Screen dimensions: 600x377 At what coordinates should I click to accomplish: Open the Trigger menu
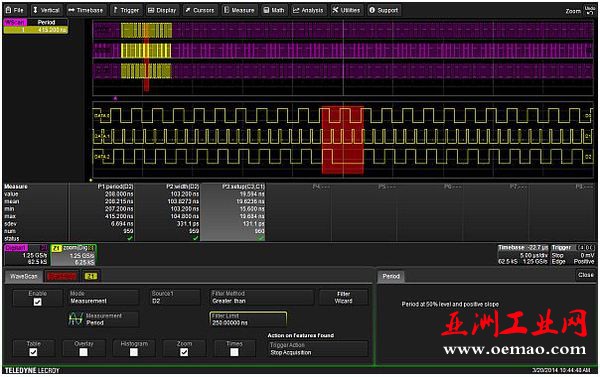click(x=126, y=10)
